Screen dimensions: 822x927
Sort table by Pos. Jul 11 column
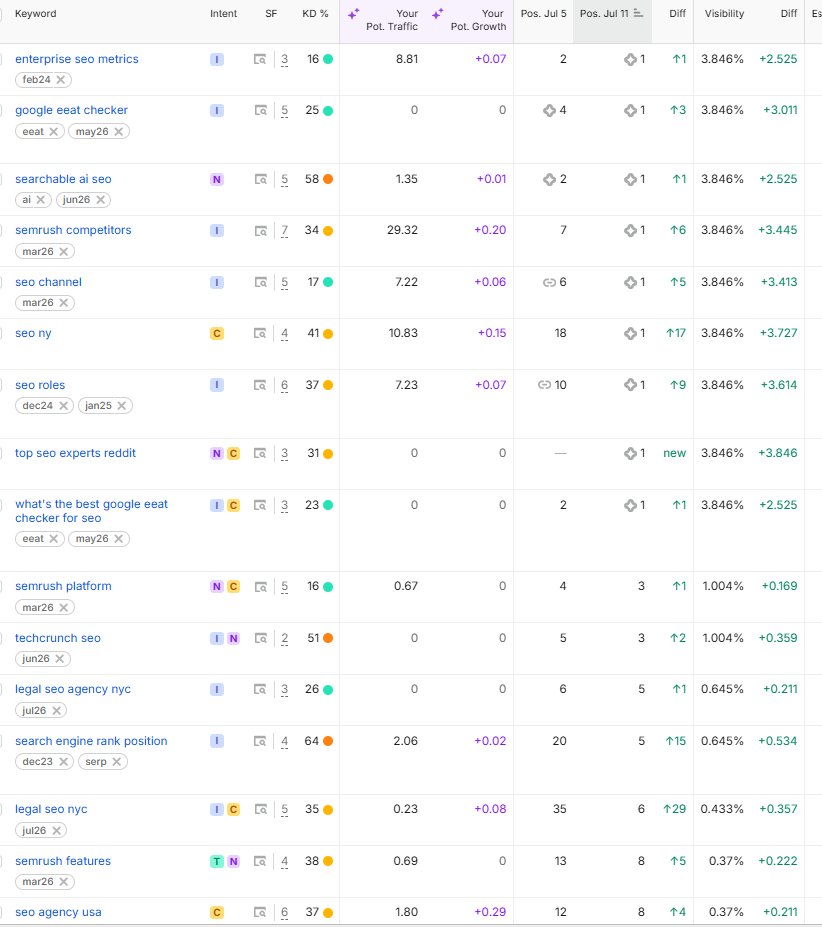[x=611, y=14]
